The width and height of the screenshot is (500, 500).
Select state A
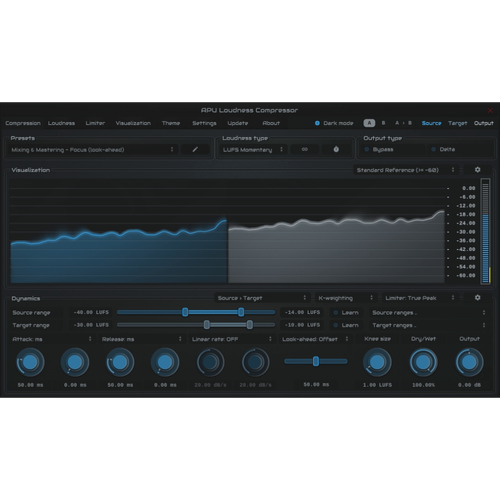(369, 123)
